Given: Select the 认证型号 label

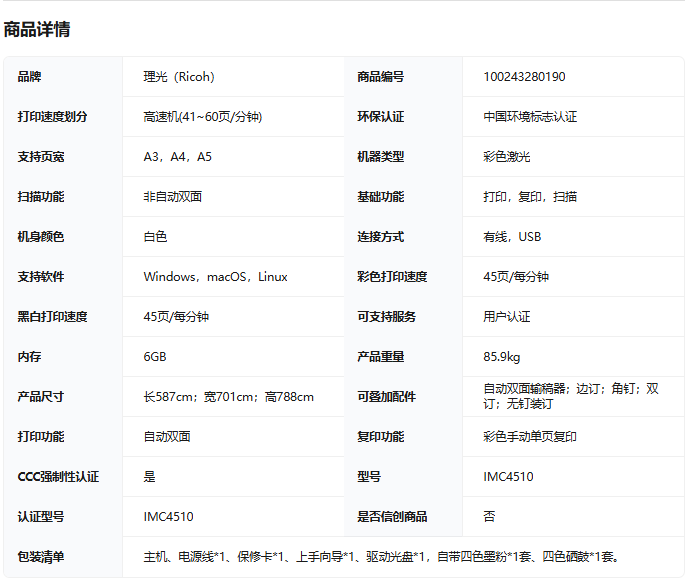Looking at the screenshot, I should tap(41, 517).
